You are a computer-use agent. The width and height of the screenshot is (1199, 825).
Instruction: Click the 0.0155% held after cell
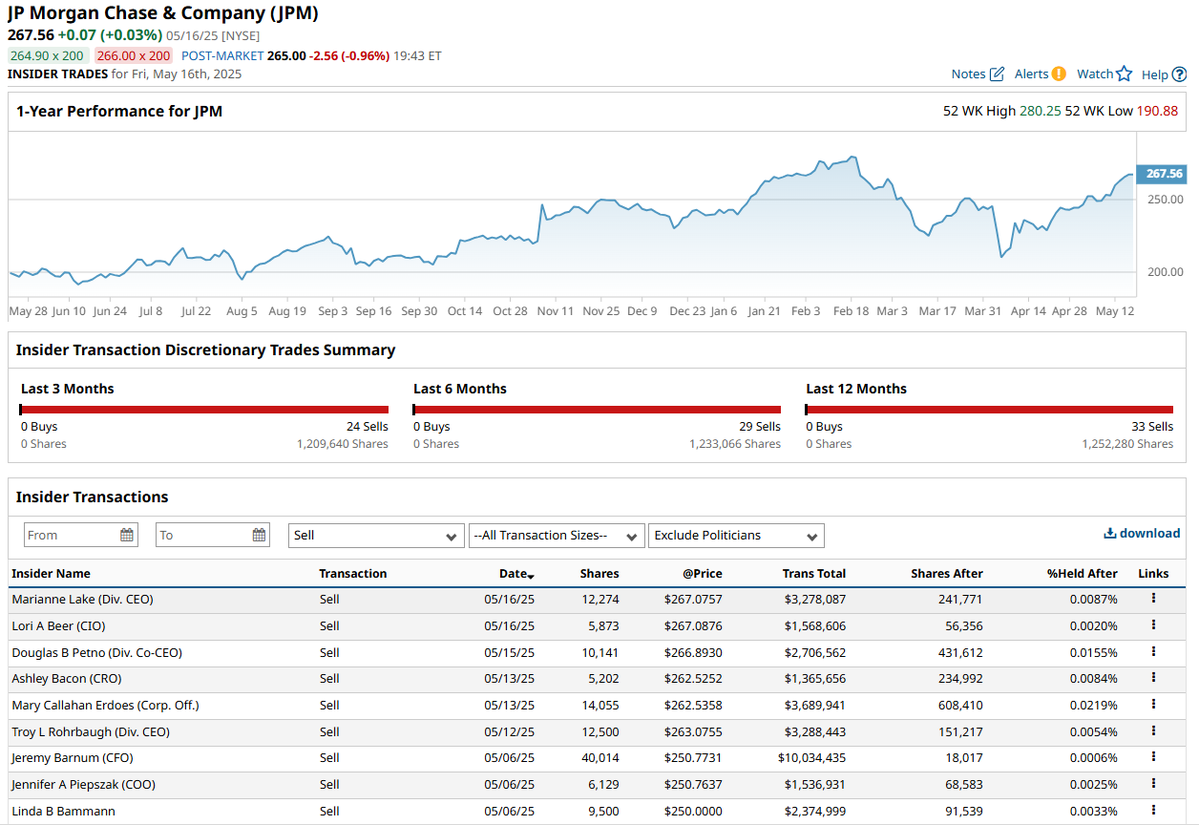(x=1093, y=653)
